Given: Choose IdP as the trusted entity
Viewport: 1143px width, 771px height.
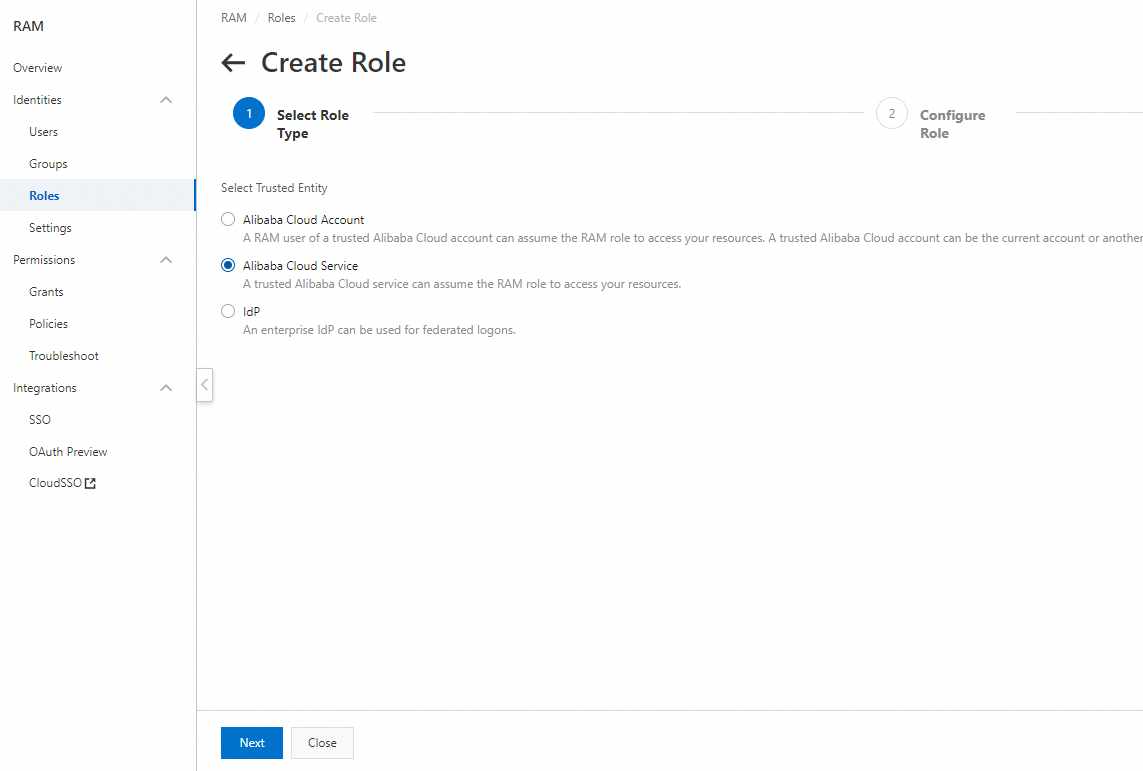Looking at the screenshot, I should (x=227, y=311).
